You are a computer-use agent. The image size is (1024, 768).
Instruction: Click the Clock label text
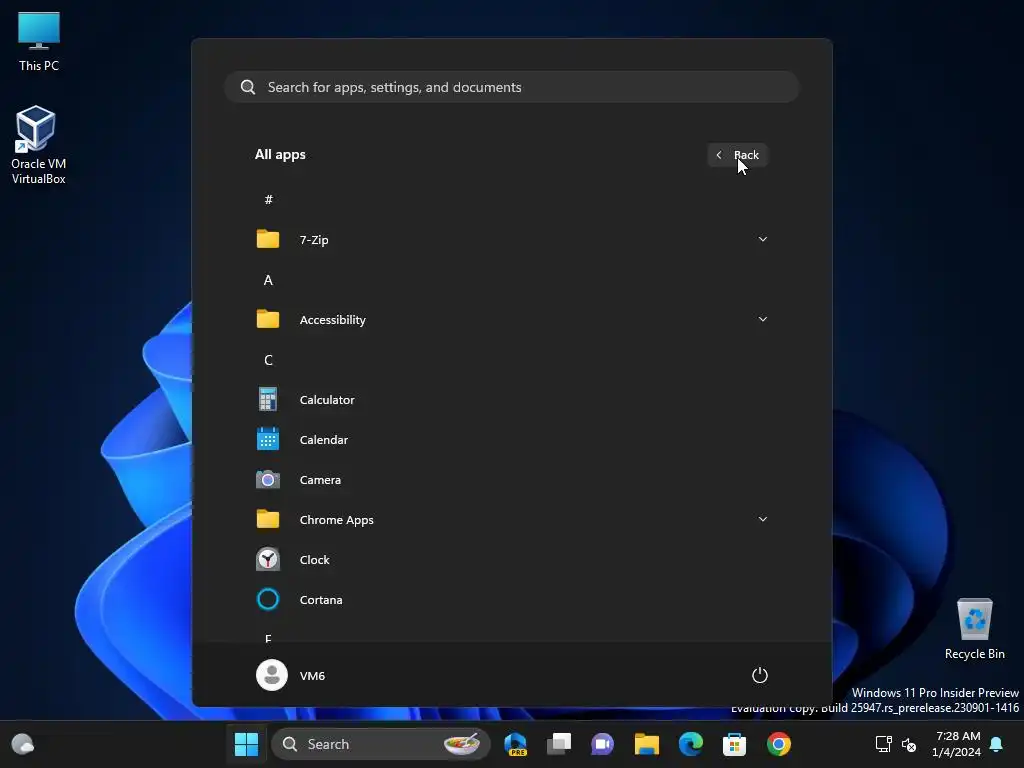pyautogui.click(x=314, y=560)
